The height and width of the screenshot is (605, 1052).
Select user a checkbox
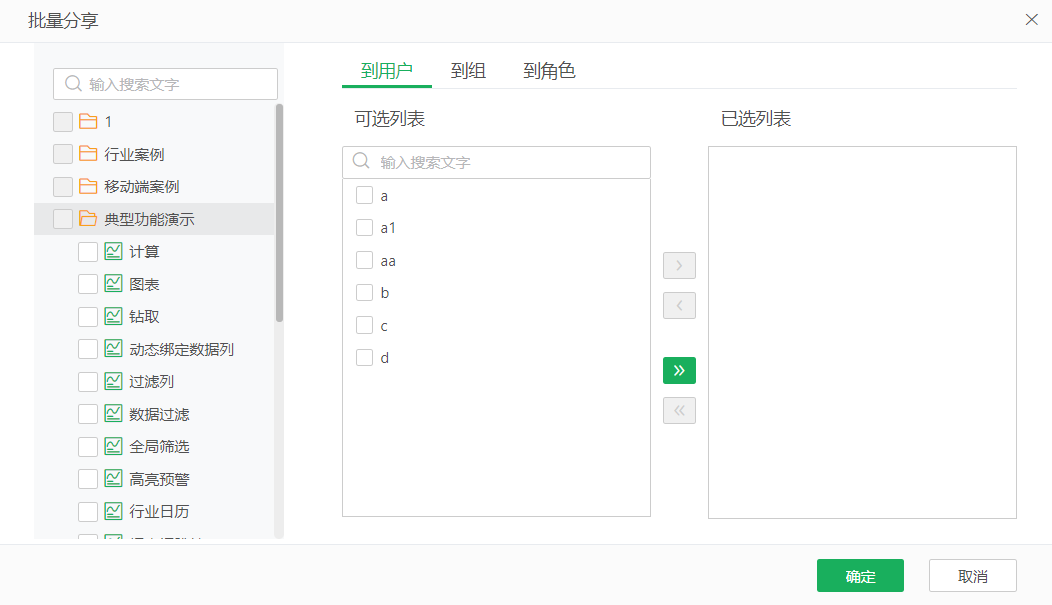[x=364, y=195]
